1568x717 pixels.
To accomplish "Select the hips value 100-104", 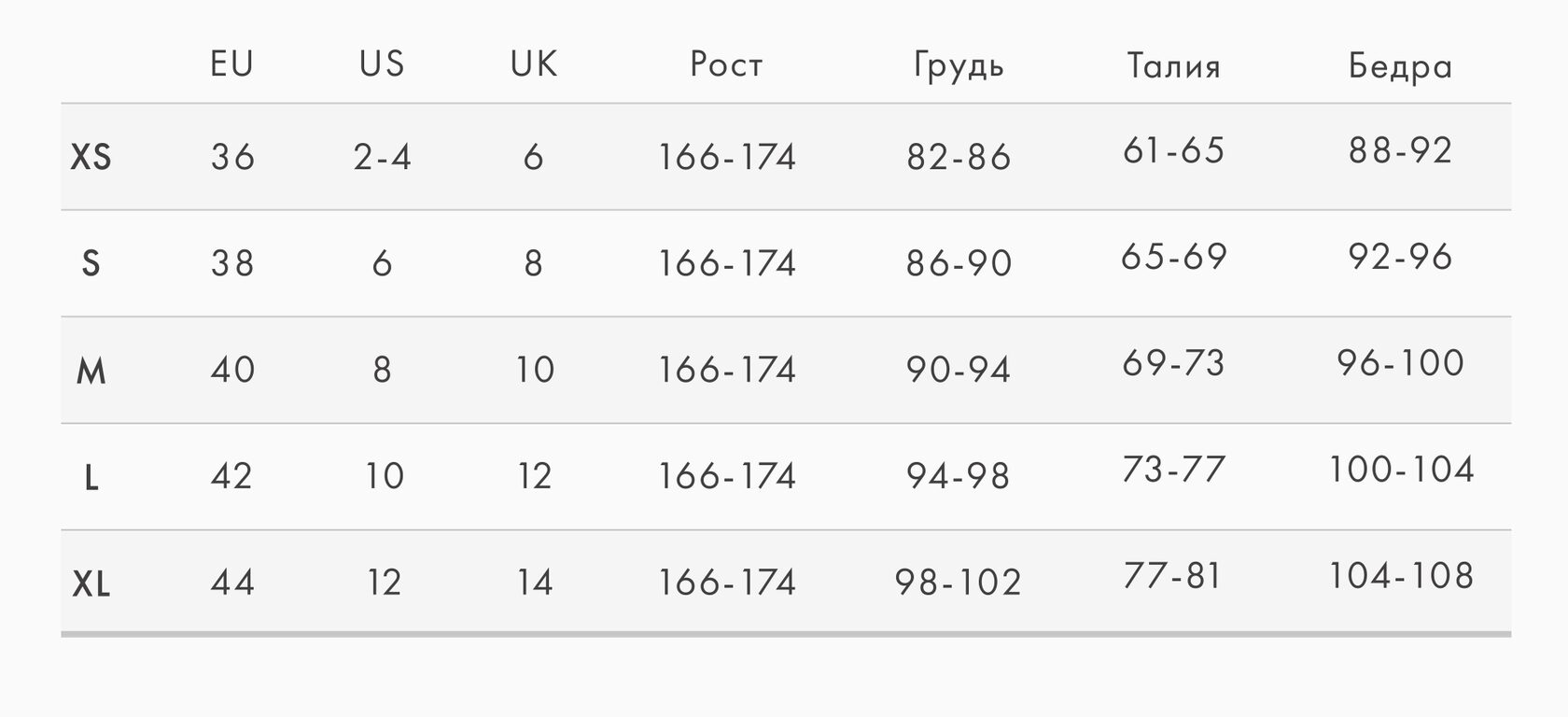I will (x=1400, y=470).
